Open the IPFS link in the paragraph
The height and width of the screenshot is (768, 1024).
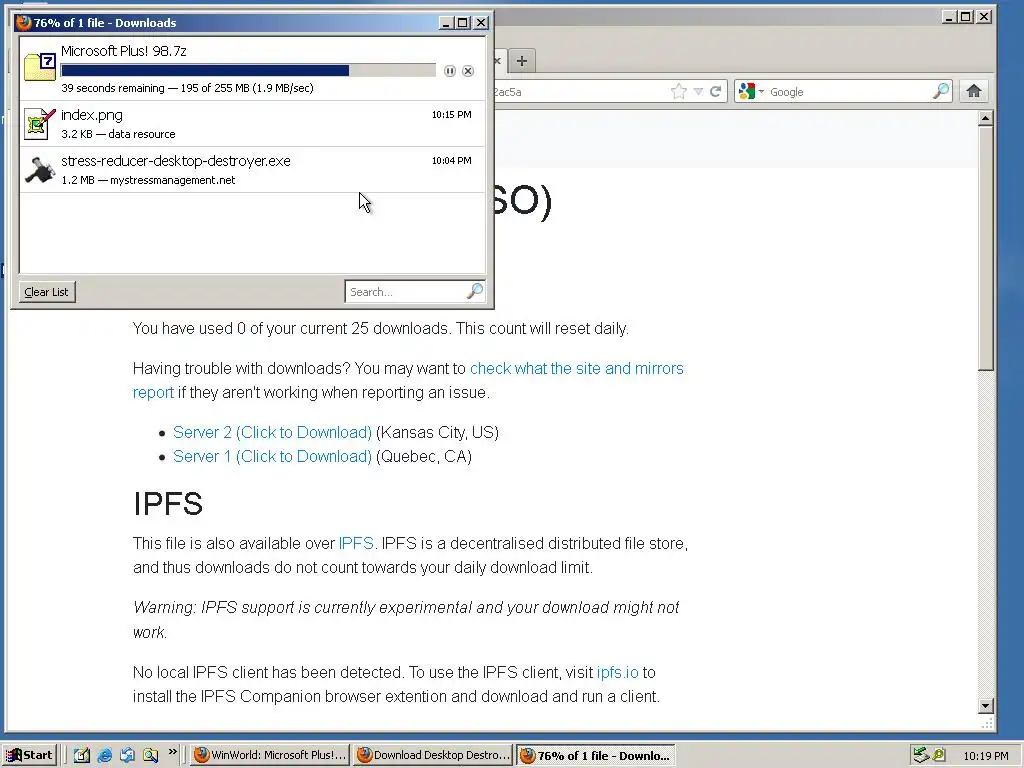click(356, 543)
